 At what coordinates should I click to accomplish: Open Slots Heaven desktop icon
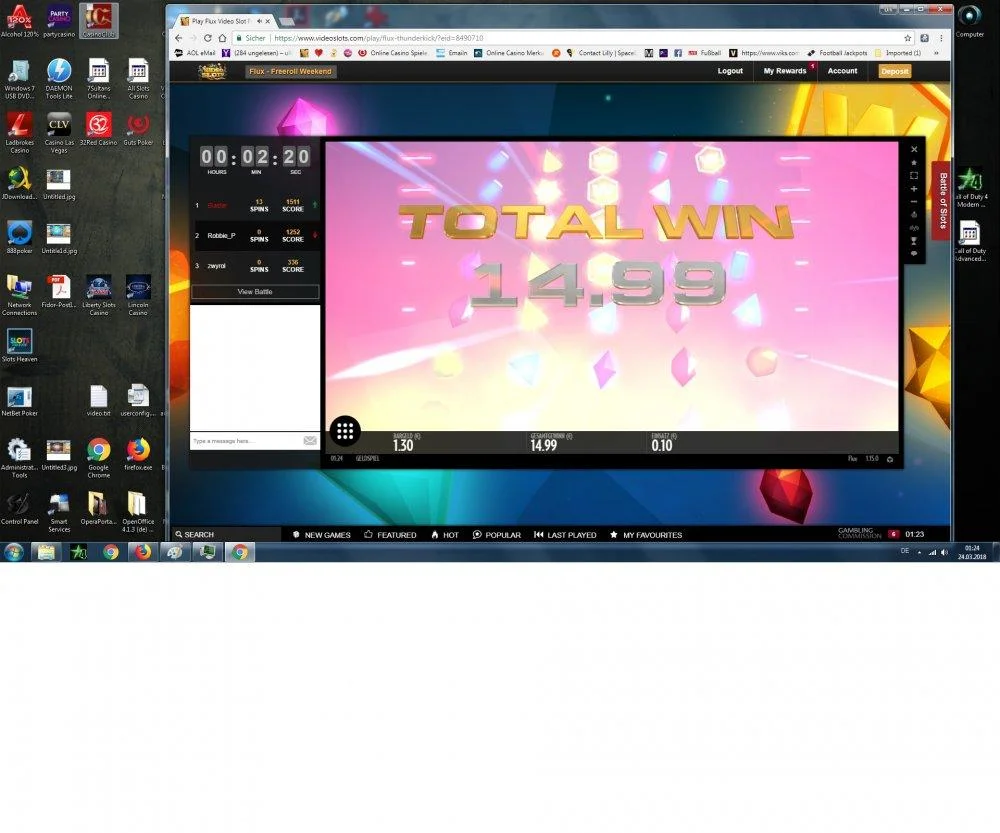click(x=19, y=346)
